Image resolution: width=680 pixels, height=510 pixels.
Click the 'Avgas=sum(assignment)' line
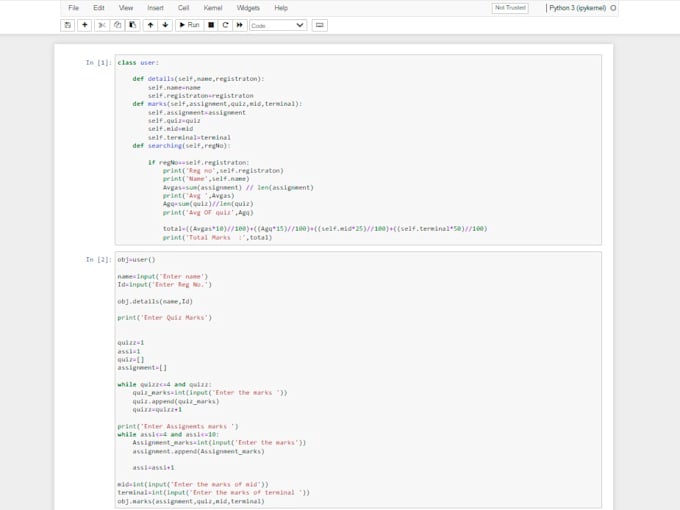pos(238,188)
